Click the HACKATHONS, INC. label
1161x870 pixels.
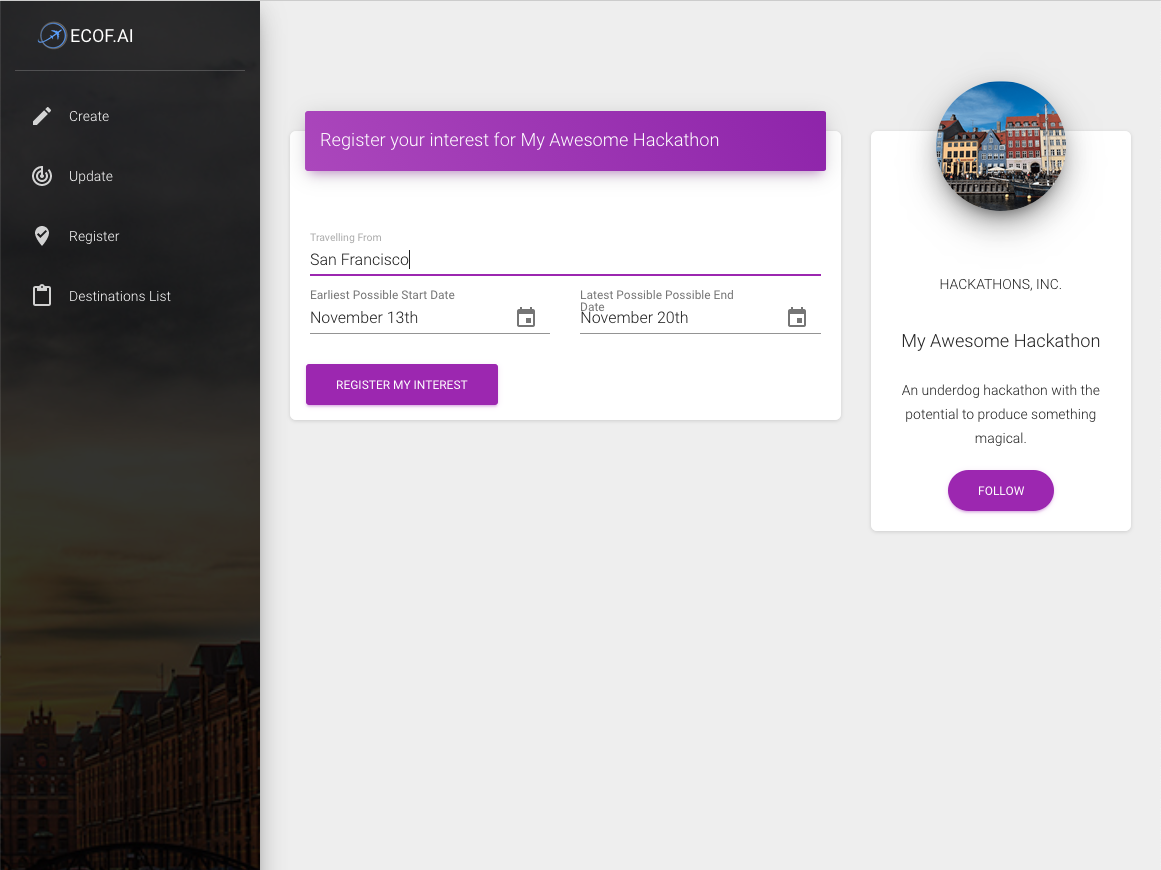click(1000, 284)
